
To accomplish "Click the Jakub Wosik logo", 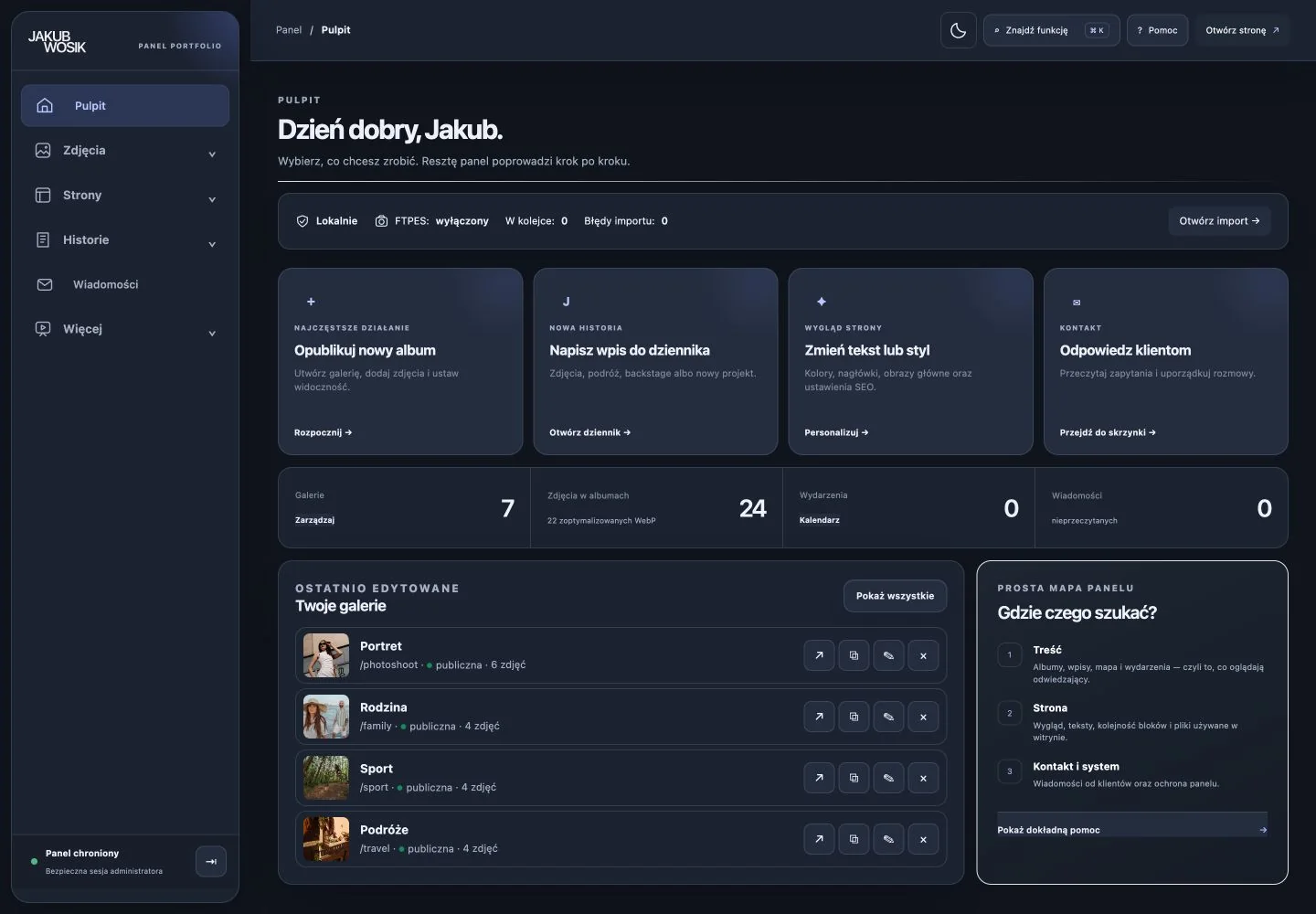I will (x=57, y=41).
